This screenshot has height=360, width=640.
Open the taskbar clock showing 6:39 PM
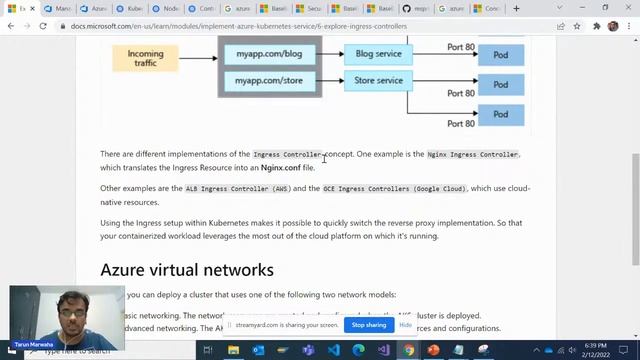coord(596,350)
